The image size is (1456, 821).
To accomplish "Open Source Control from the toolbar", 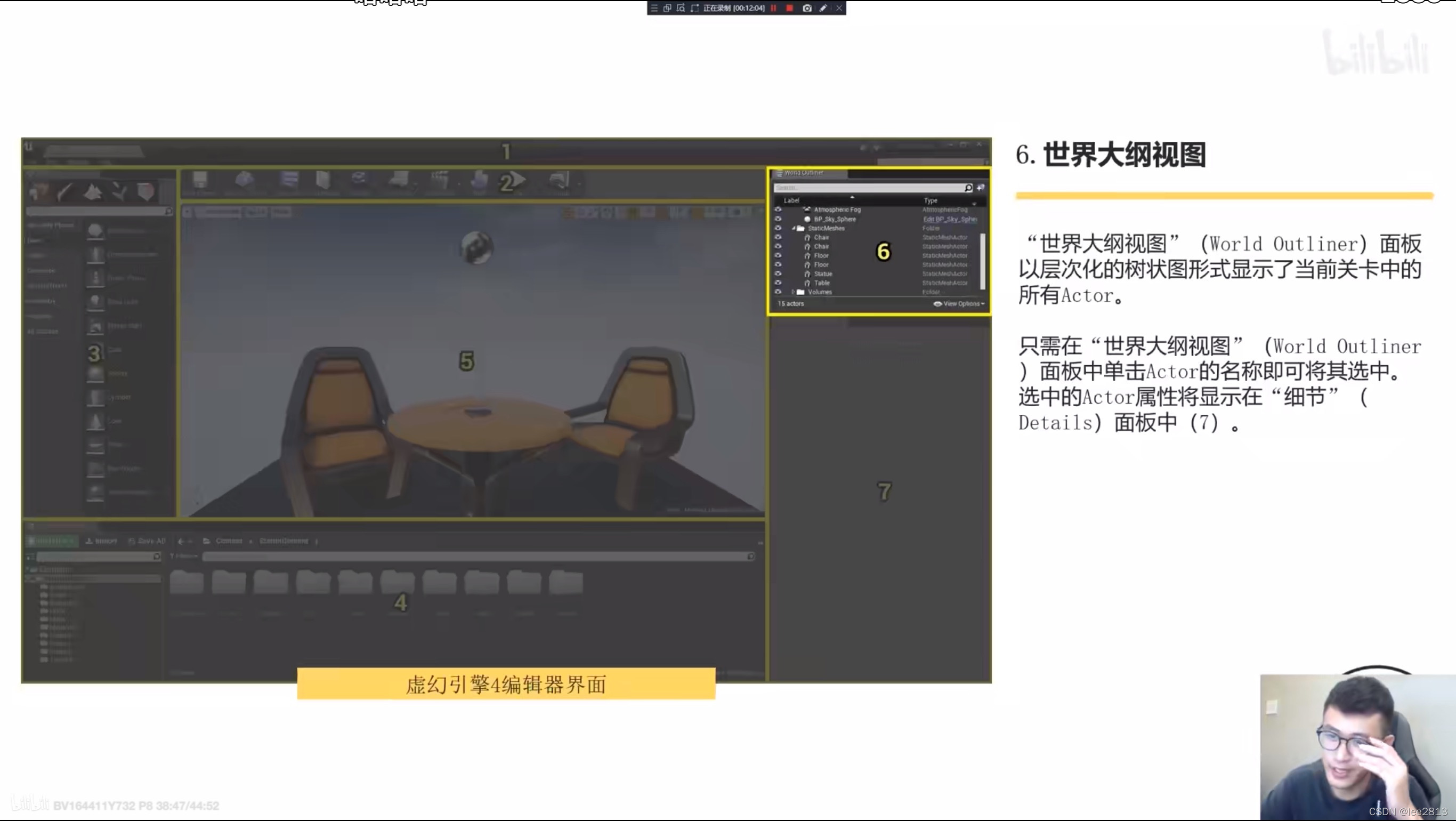I will (244, 180).
